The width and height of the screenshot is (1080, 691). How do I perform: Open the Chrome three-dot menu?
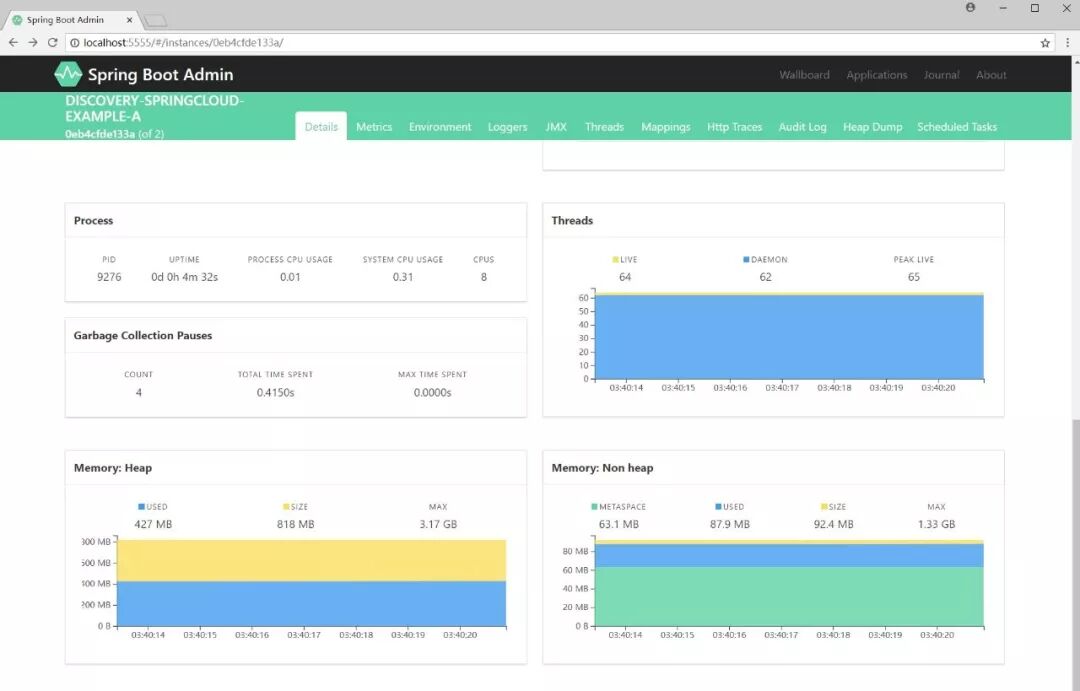click(1068, 43)
